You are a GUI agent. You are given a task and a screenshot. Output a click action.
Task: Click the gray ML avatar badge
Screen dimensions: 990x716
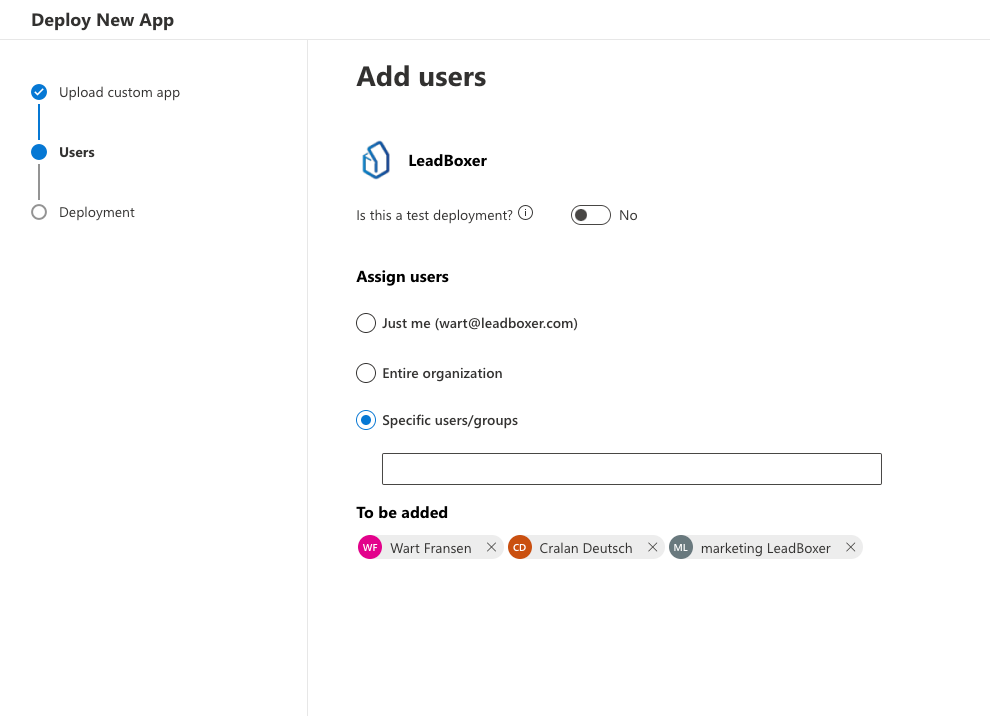point(681,547)
